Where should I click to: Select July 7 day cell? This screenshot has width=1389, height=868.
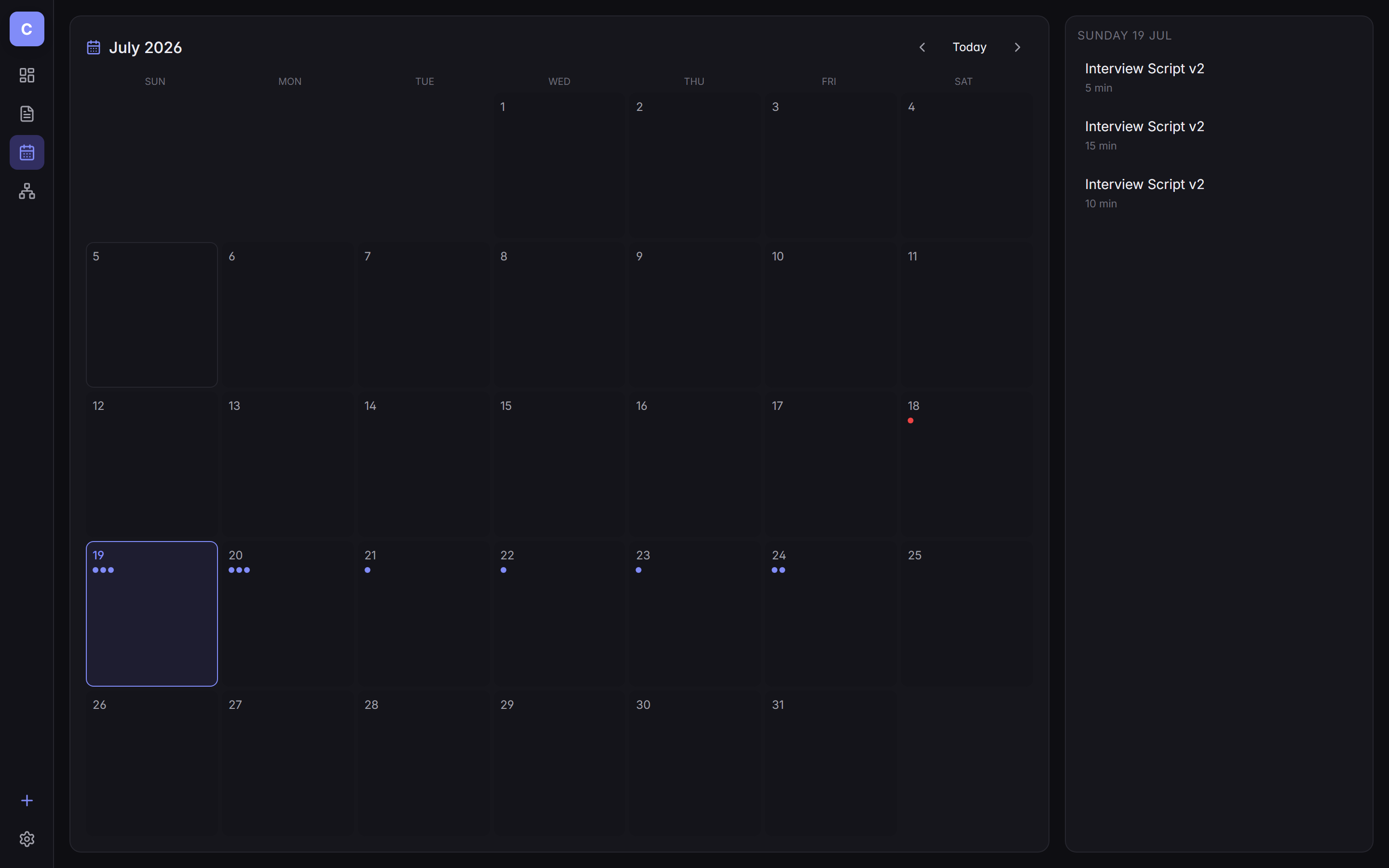pos(423,314)
